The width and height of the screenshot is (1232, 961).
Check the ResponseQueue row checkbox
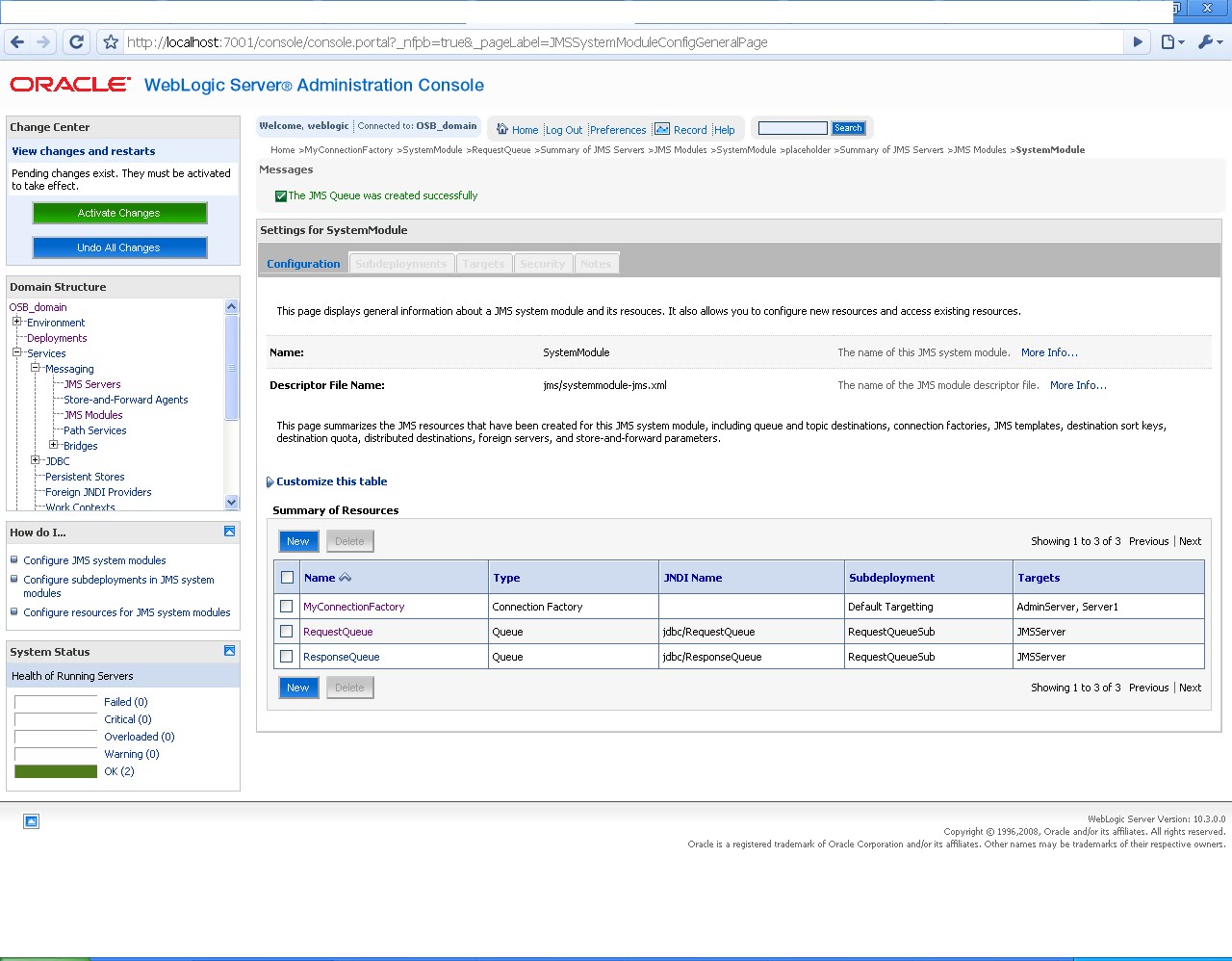pos(286,657)
